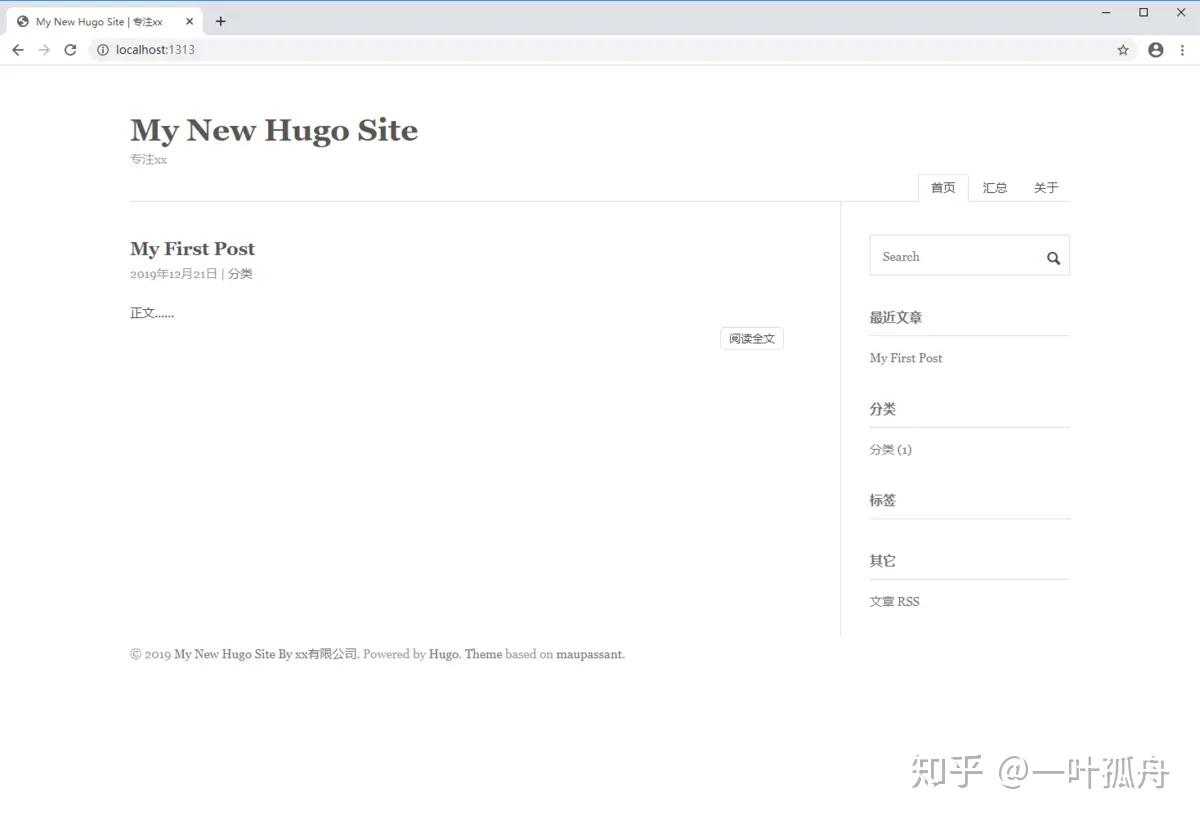Click the maupassant link in footer

coord(589,655)
